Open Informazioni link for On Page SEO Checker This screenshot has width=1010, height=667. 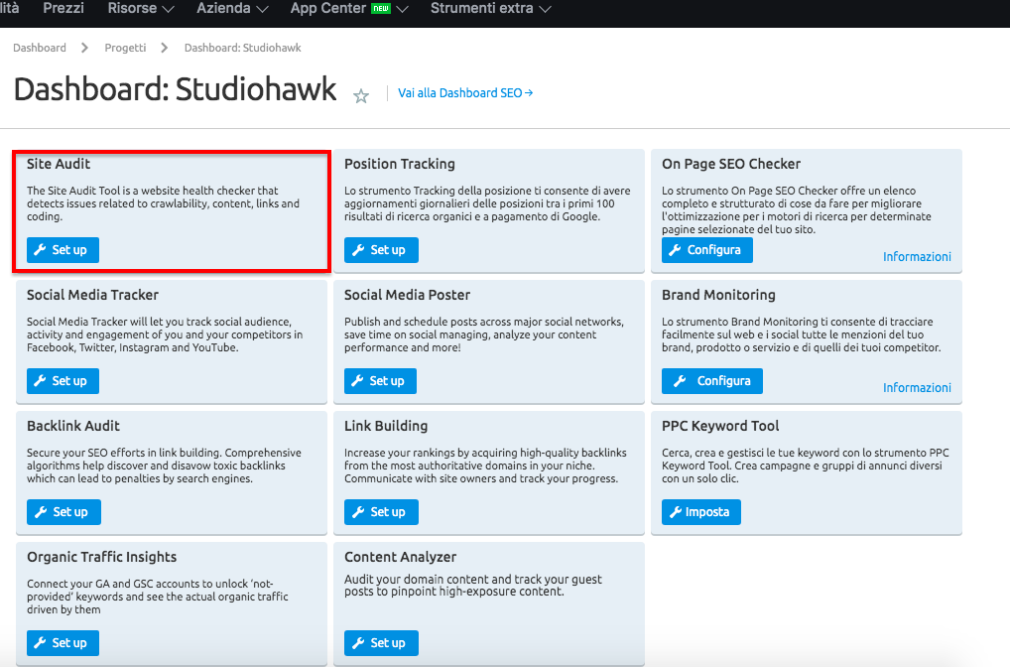click(x=917, y=257)
